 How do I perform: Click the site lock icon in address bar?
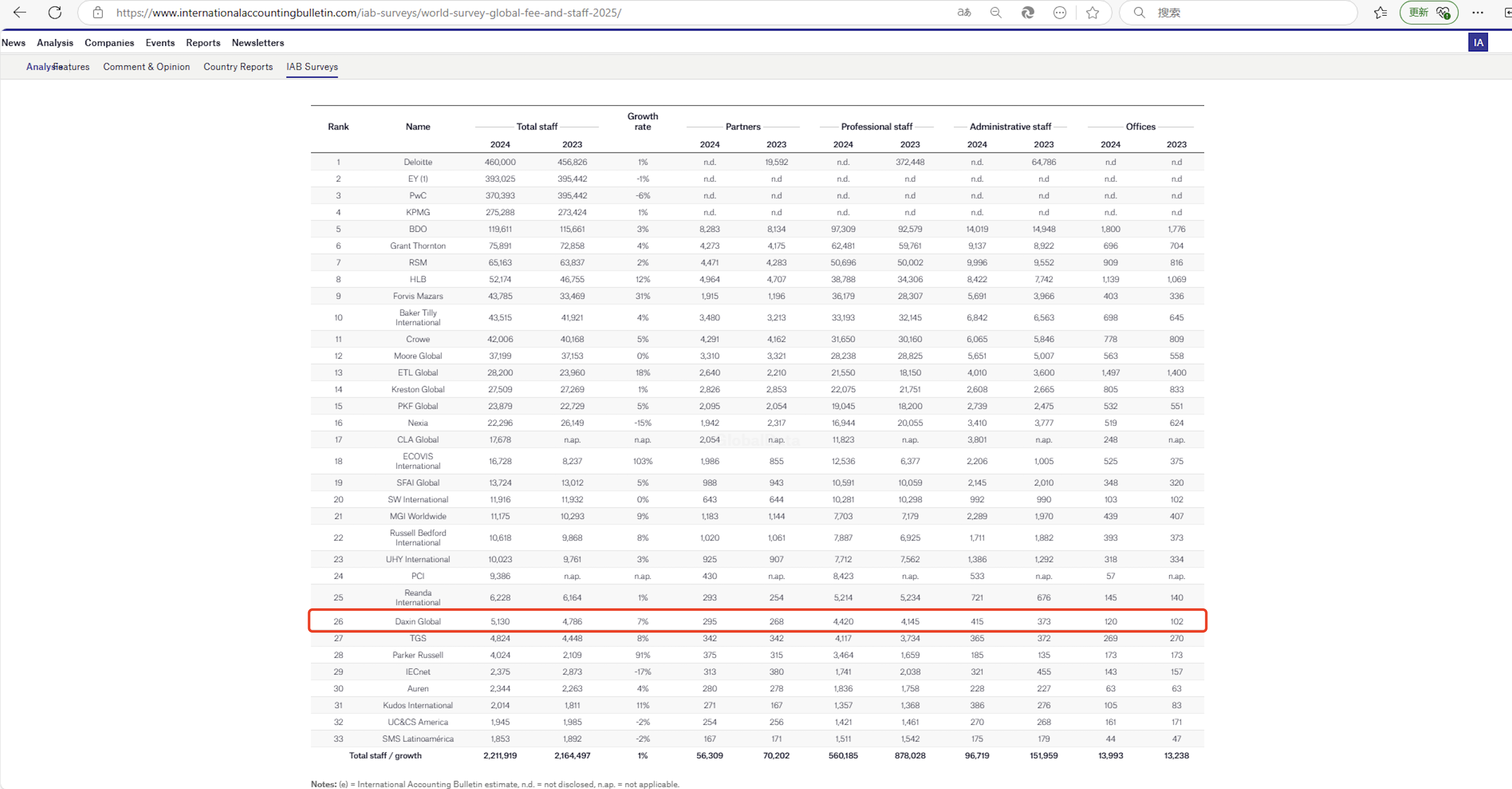click(x=98, y=12)
